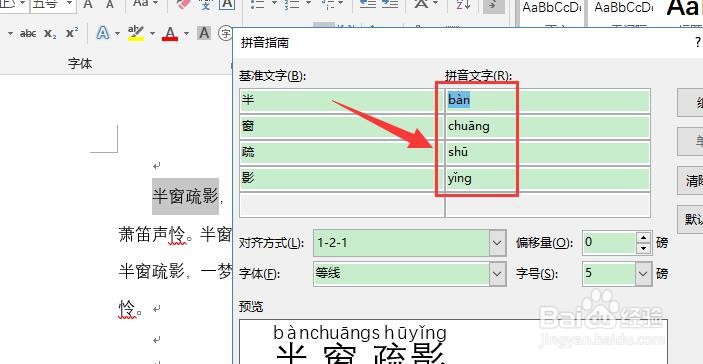Click the decrease indent icon

tap(368, 4)
